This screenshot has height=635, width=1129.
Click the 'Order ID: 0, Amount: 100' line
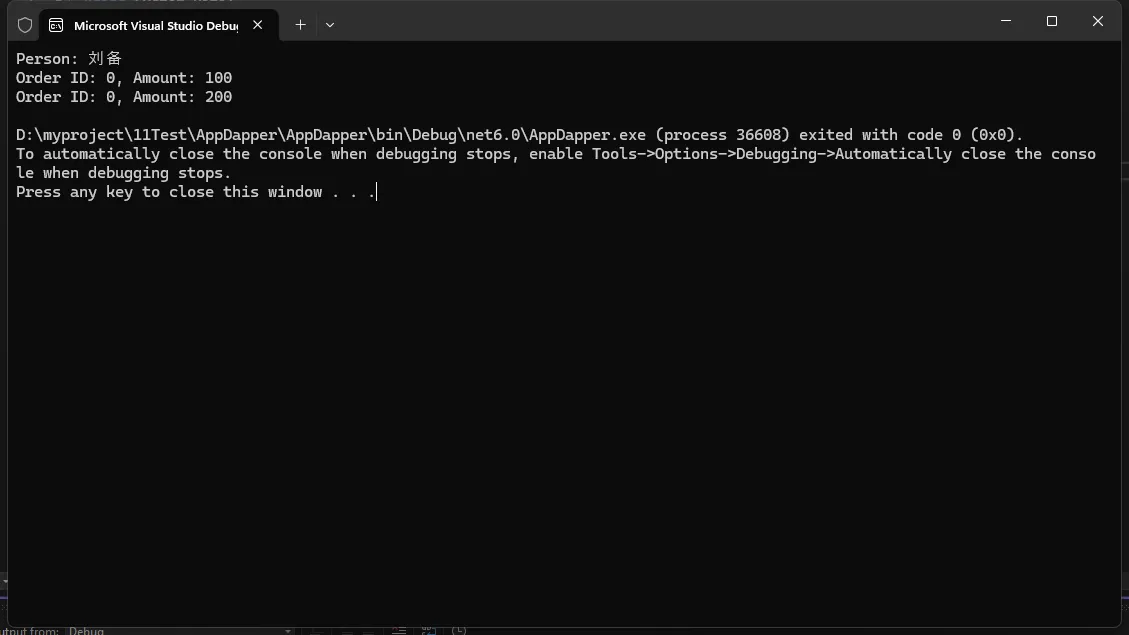(x=124, y=78)
